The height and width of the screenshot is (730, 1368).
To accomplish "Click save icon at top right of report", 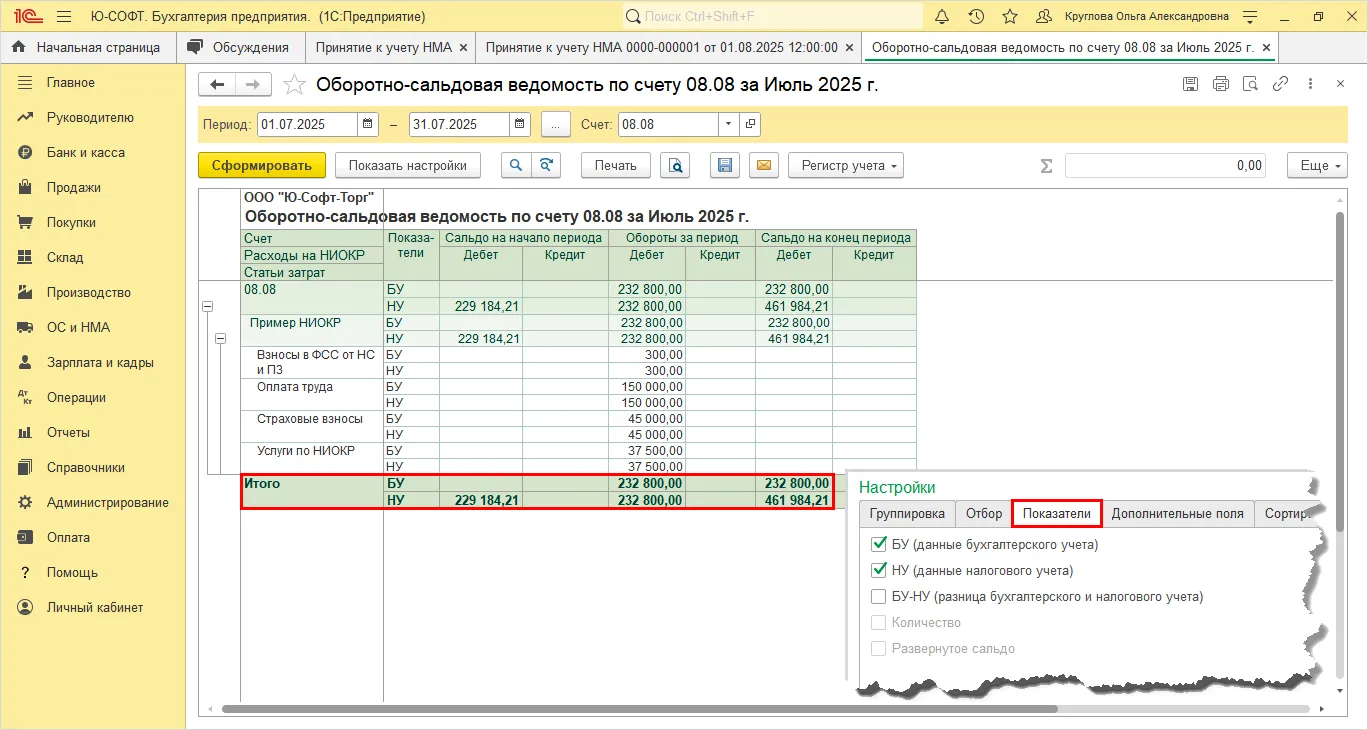I will (1190, 85).
